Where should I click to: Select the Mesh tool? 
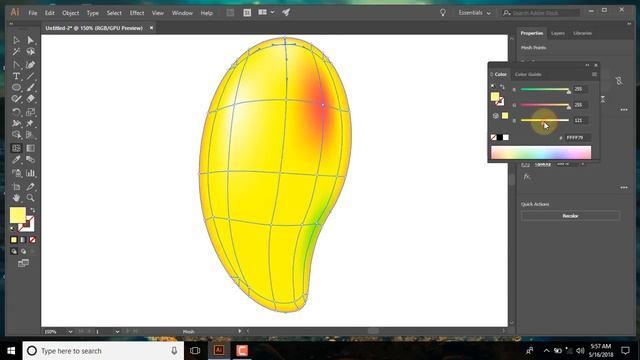pos(16,148)
